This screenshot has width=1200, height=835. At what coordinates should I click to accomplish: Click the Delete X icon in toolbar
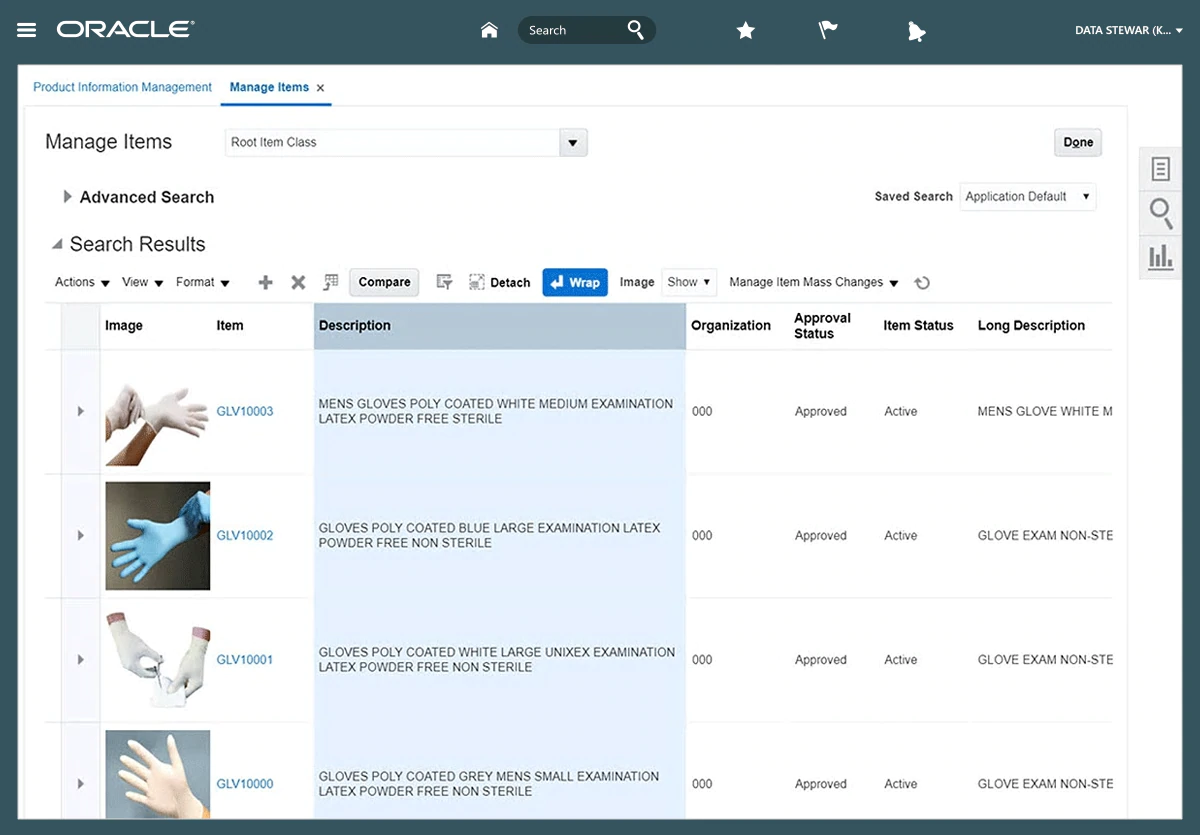click(x=298, y=283)
